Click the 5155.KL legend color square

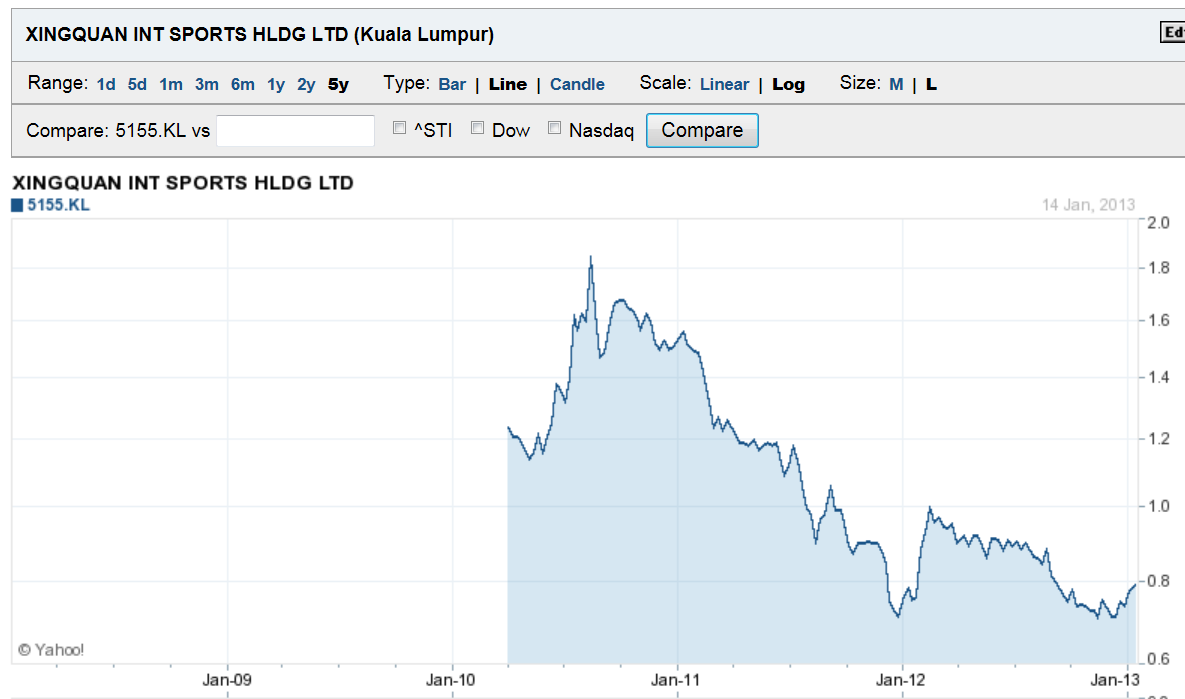[17, 205]
